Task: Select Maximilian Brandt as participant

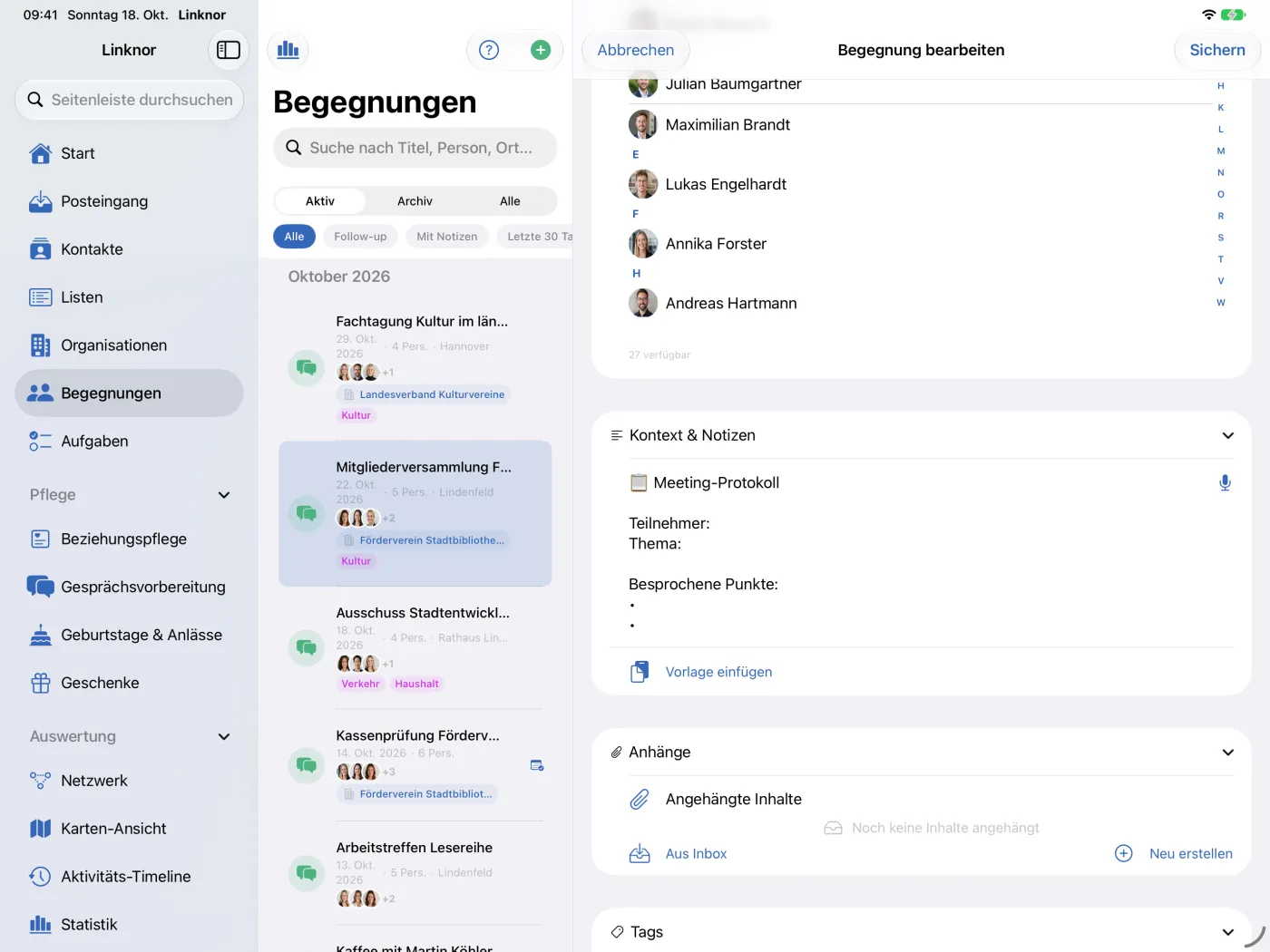Action: tap(920, 125)
